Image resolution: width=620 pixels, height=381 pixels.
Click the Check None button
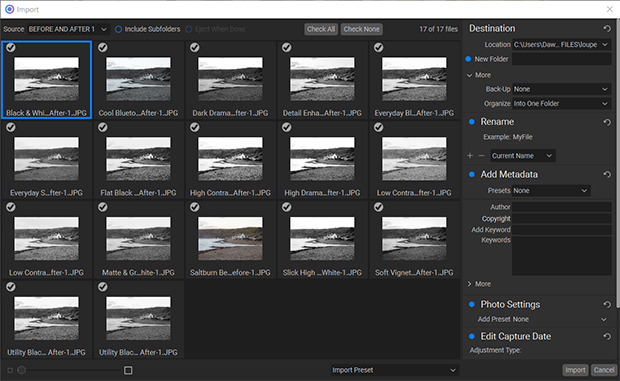coord(361,29)
